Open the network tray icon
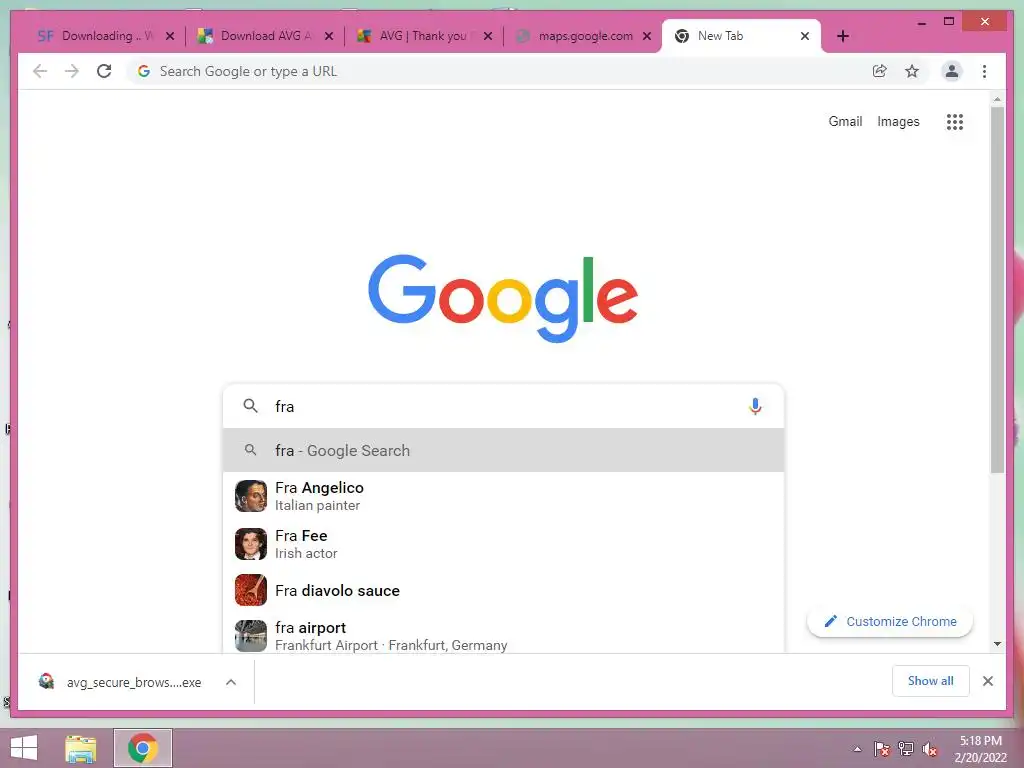 click(x=906, y=749)
